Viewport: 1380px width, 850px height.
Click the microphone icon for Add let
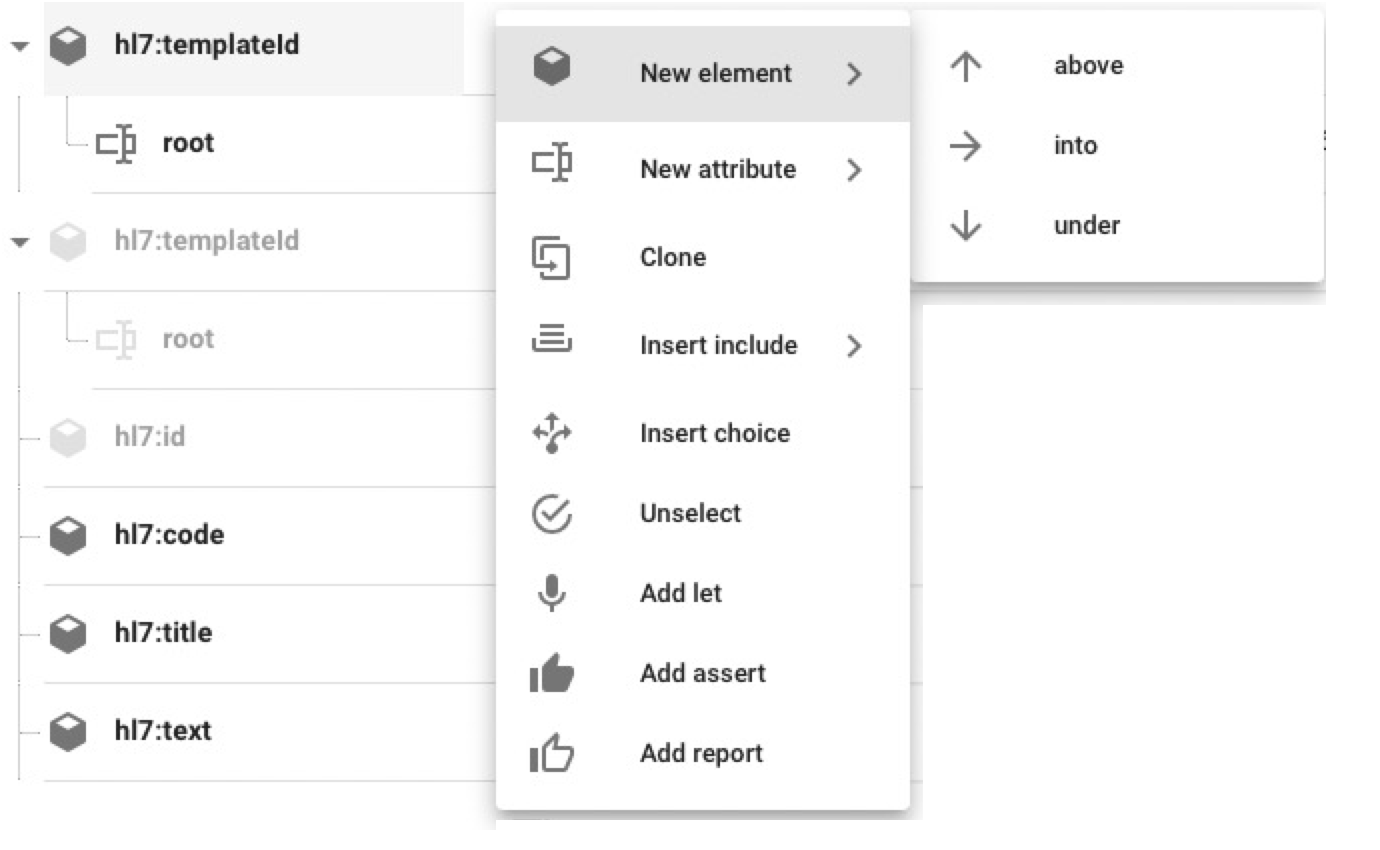coord(551,593)
